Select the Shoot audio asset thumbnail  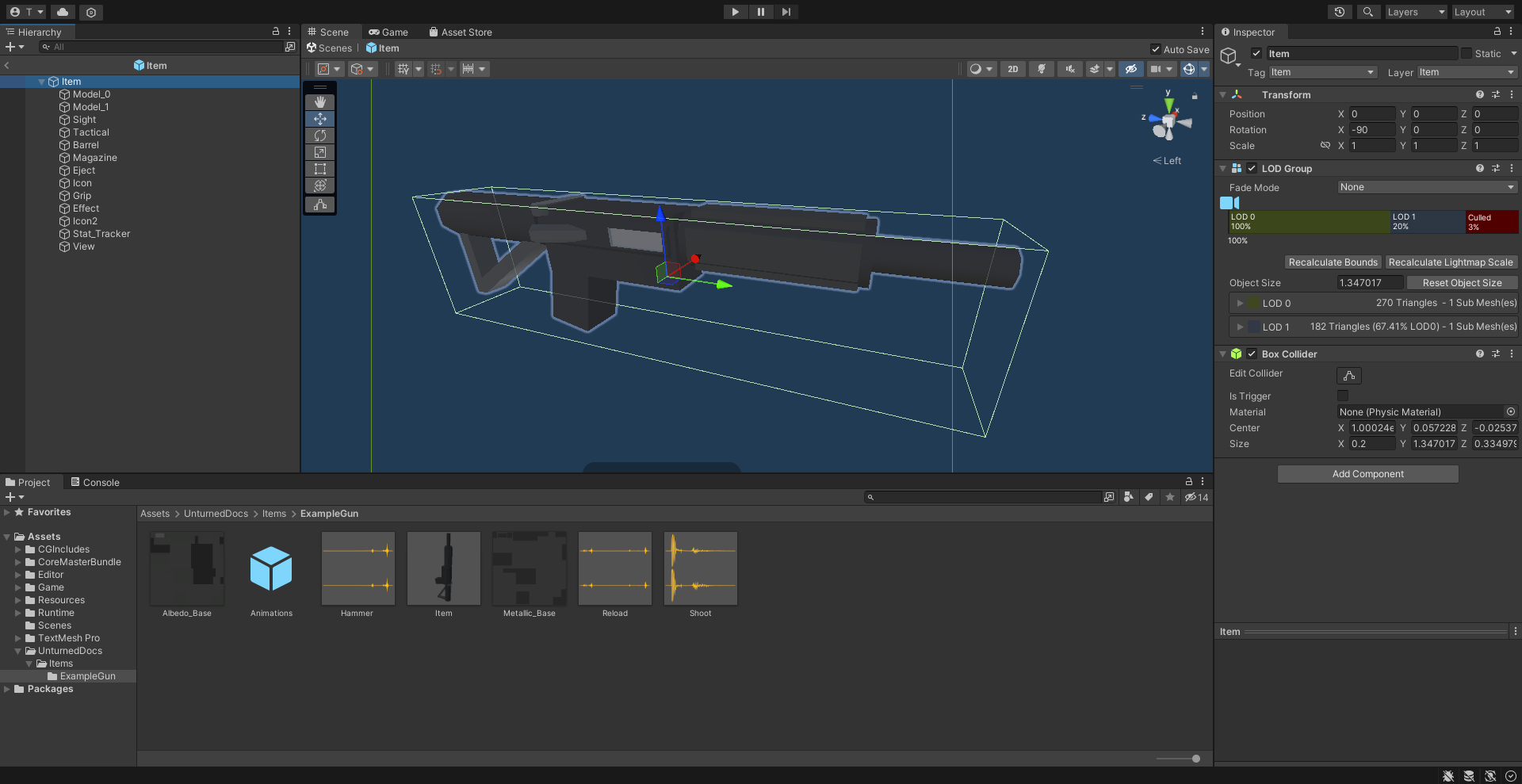point(700,568)
